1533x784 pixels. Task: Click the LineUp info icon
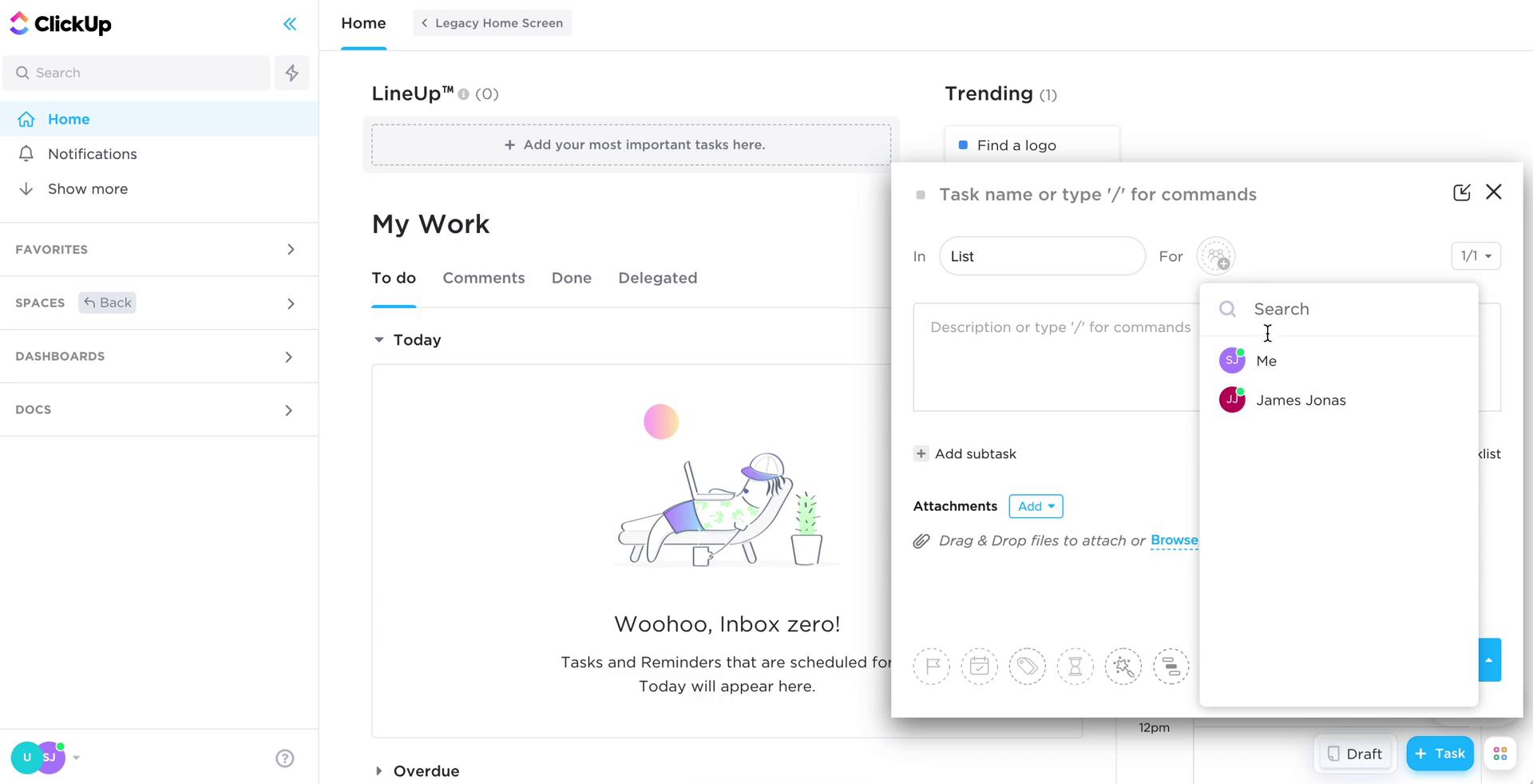coord(463,94)
